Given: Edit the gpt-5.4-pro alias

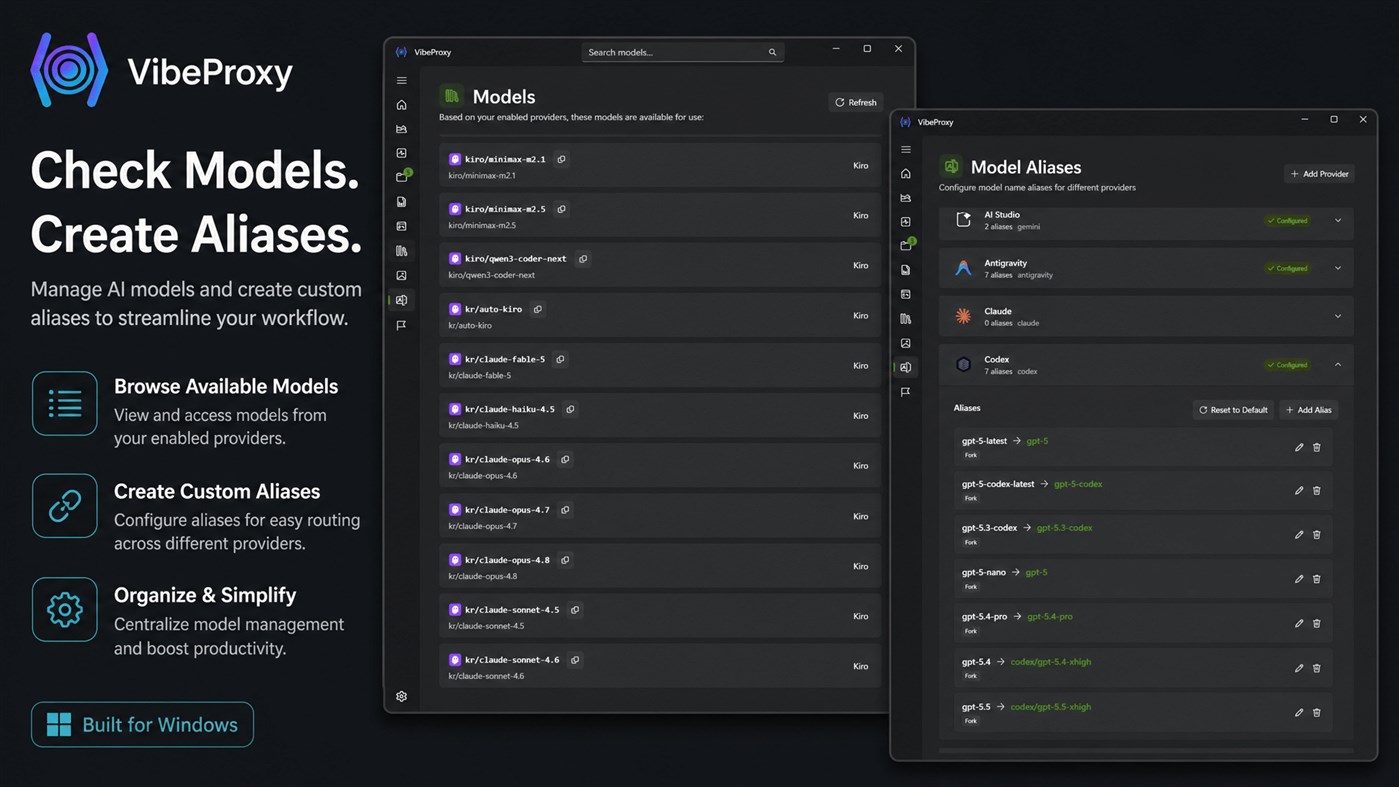Looking at the screenshot, I should 1299,623.
